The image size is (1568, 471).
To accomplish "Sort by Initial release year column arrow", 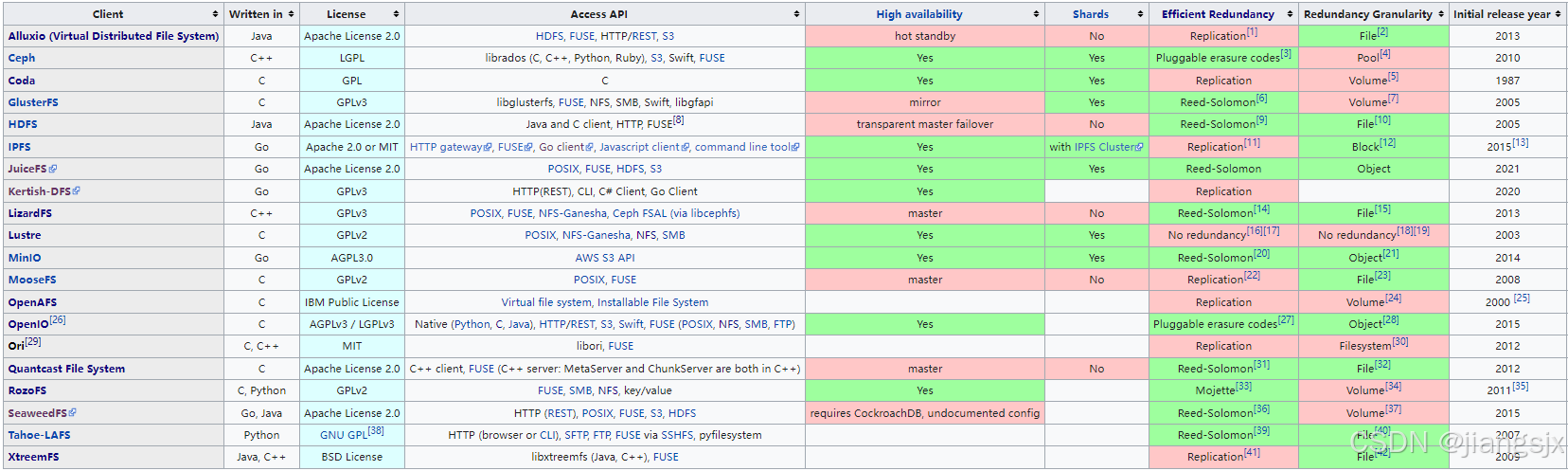I will click(x=1559, y=14).
